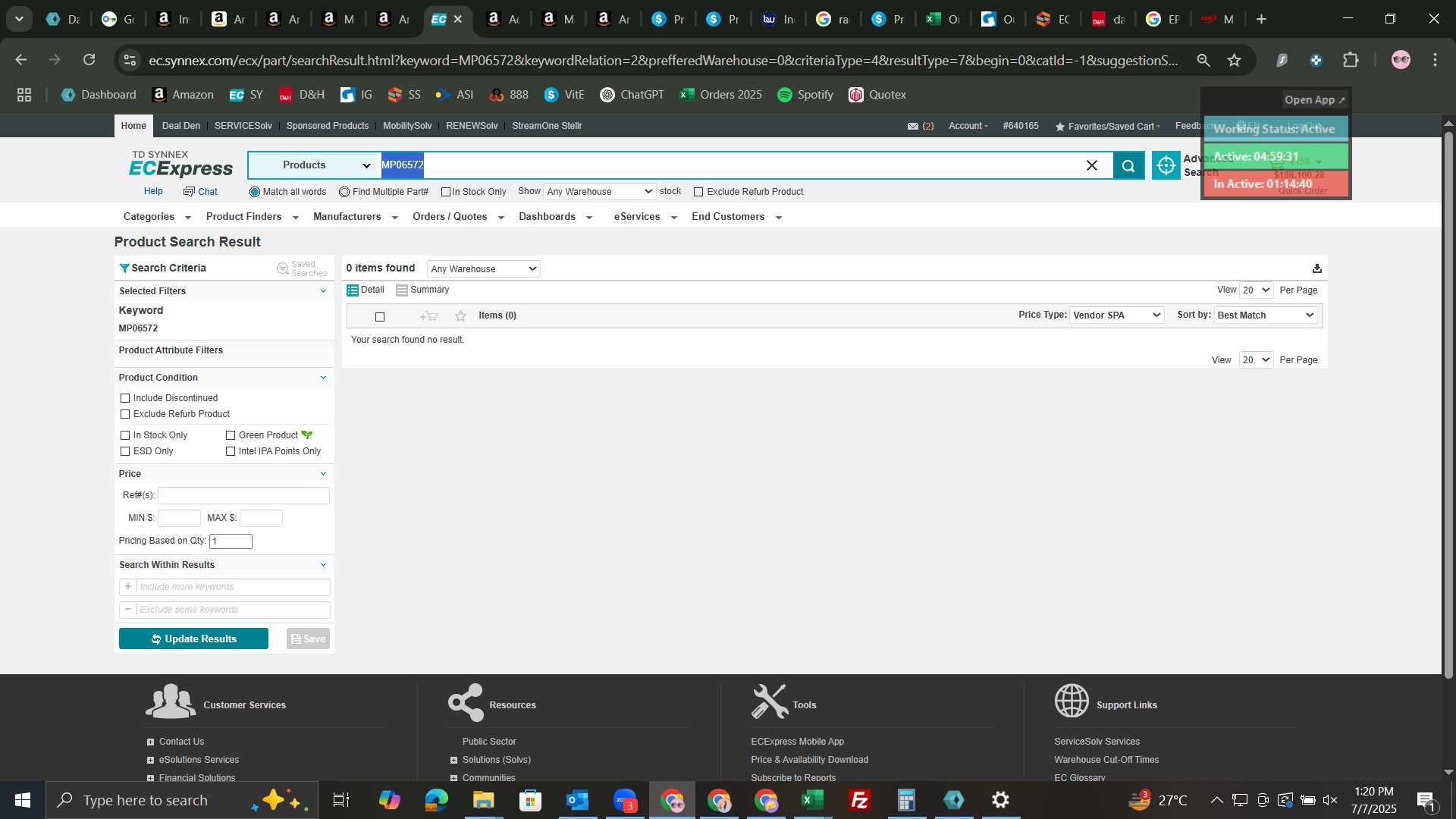
Task: Switch to Detail view icon
Action: coord(353,290)
